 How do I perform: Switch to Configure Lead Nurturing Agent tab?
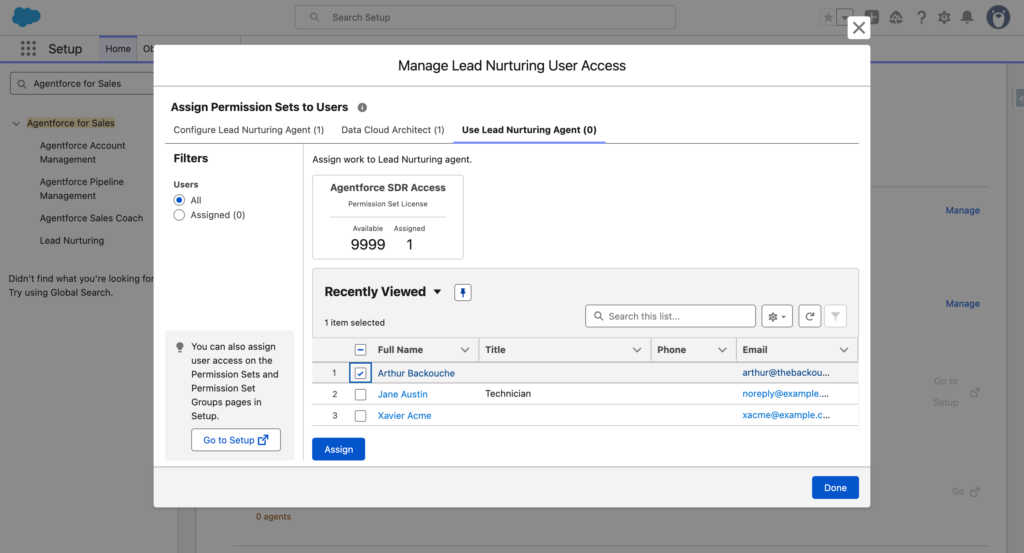click(248, 130)
